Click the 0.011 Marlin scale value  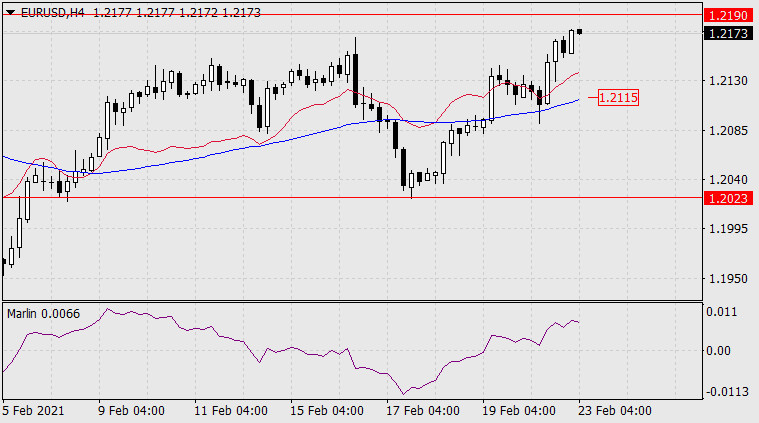tap(722, 312)
